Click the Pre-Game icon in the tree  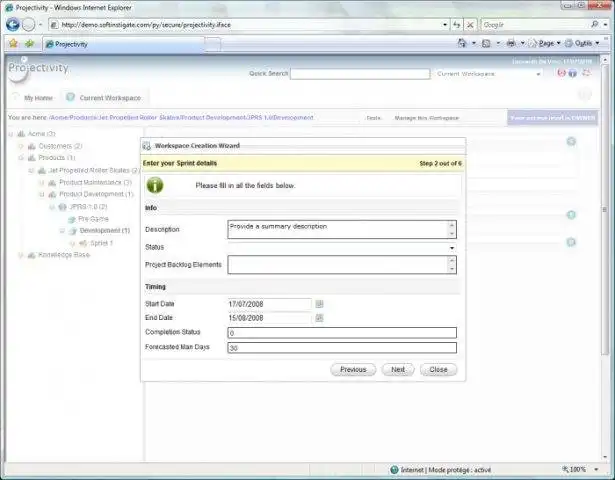[72, 219]
